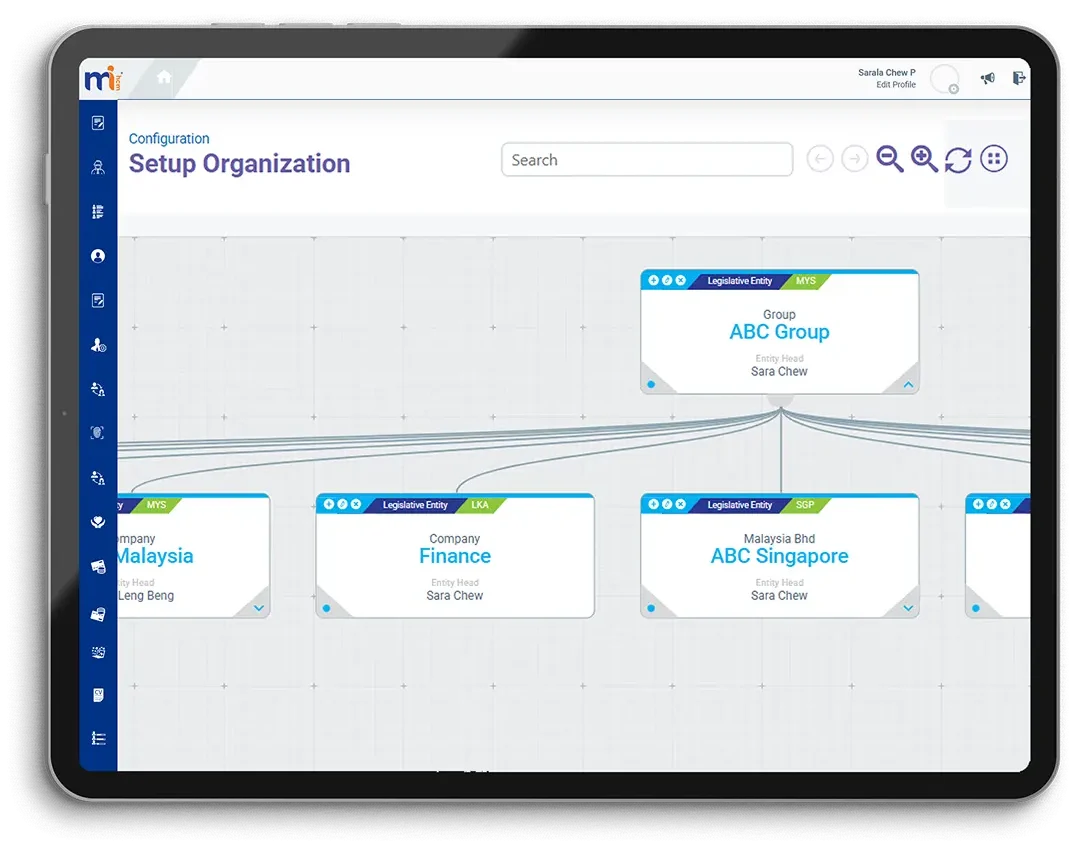Open the Edit Profile link

894,85
